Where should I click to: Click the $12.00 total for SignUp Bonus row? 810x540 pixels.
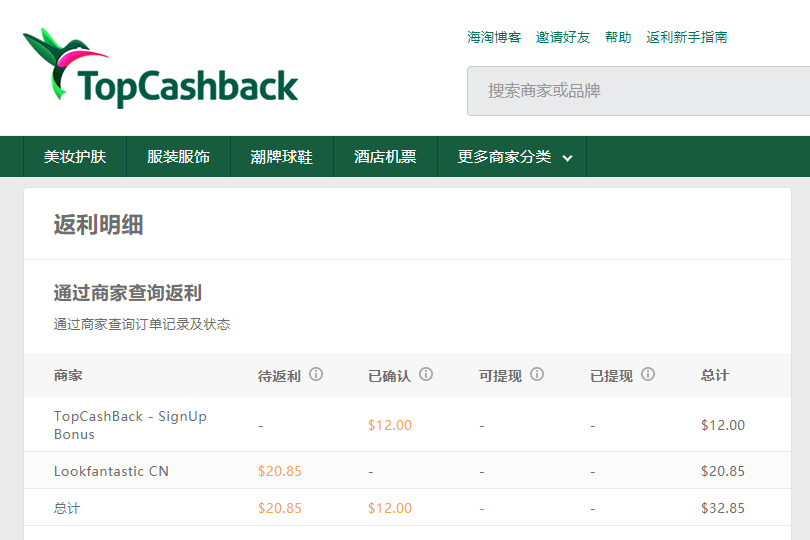723,425
